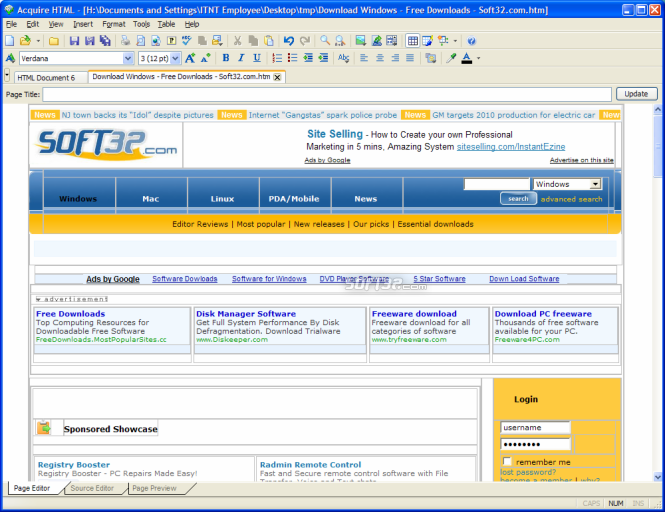
Task: Increase font size with the large A icon
Action: pos(190,58)
